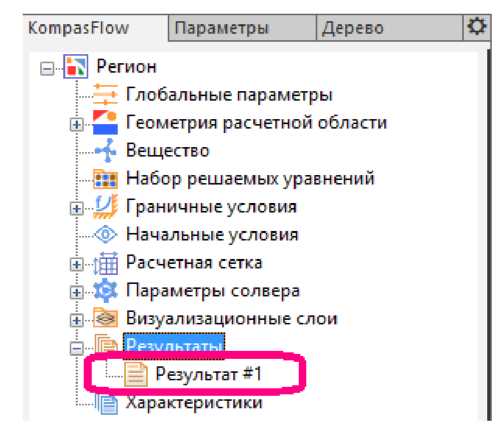Click the Расчетная сетка grid icon
Viewport: 502px width, 442px height.
pyautogui.click(x=105, y=263)
